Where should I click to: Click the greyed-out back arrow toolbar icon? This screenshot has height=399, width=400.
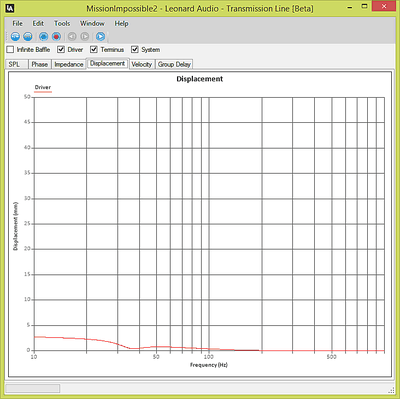(x=72, y=36)
